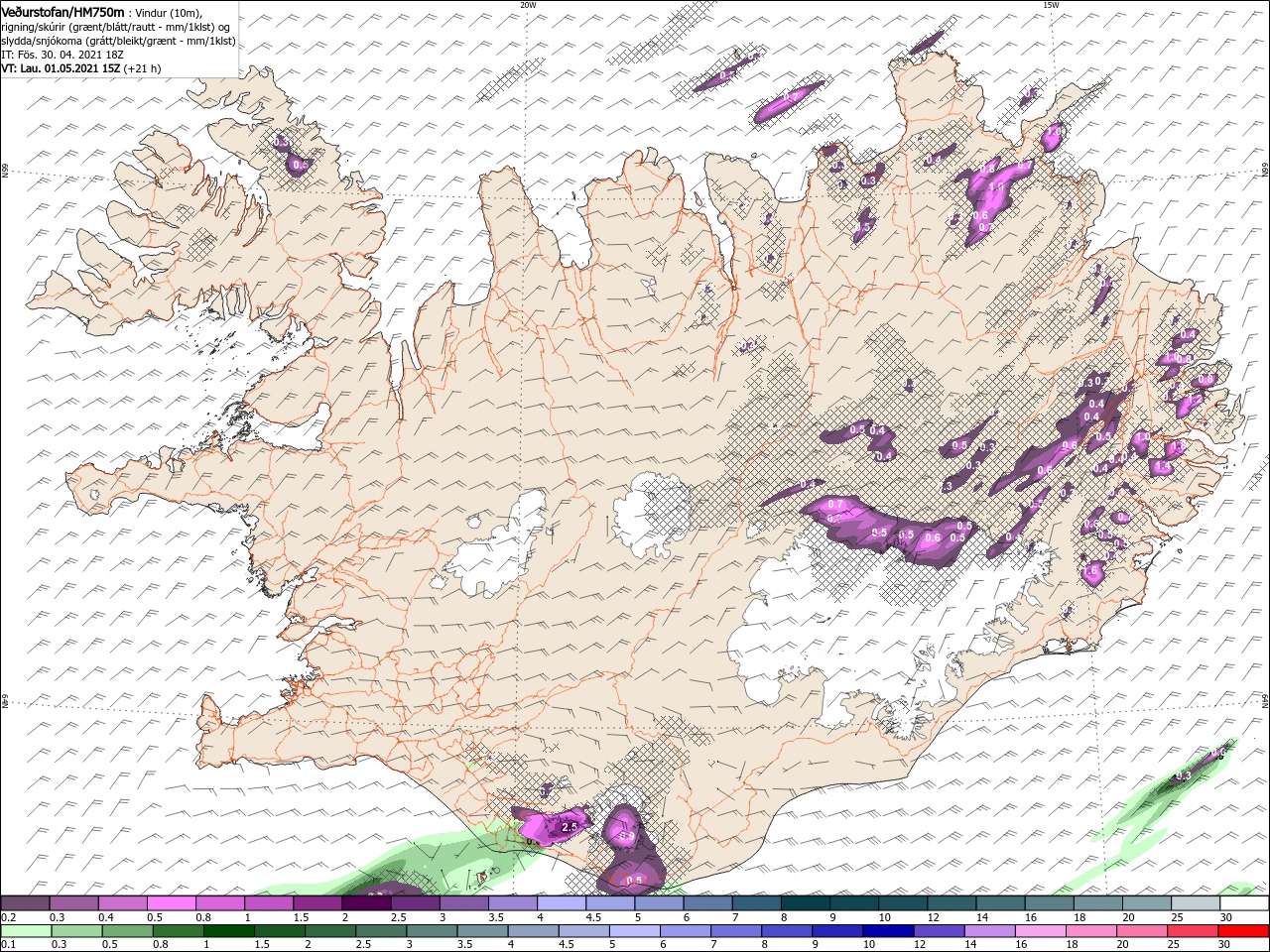Click the 'VT: Lau. 01.05.2021 15Z (+21 h)' line
Screen dimensions: 1270x952
pos(80,68)
